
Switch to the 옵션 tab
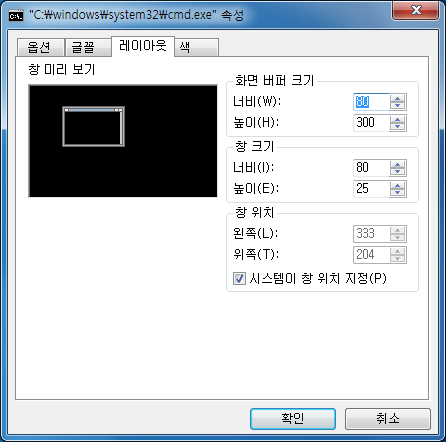tap(40, 47)
